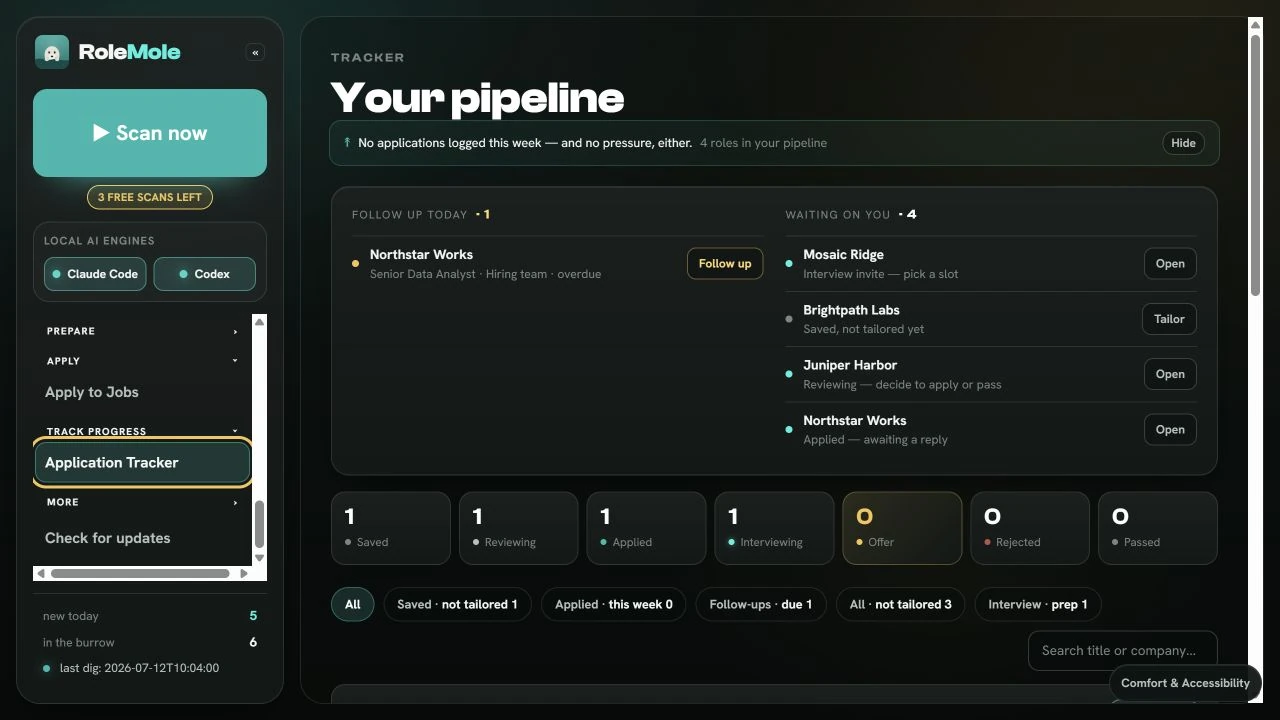This screenshot has height=720, width=1280.
Task: Click the main page vertical scrollbar thumb
Action: click(x=1256, y=164)
